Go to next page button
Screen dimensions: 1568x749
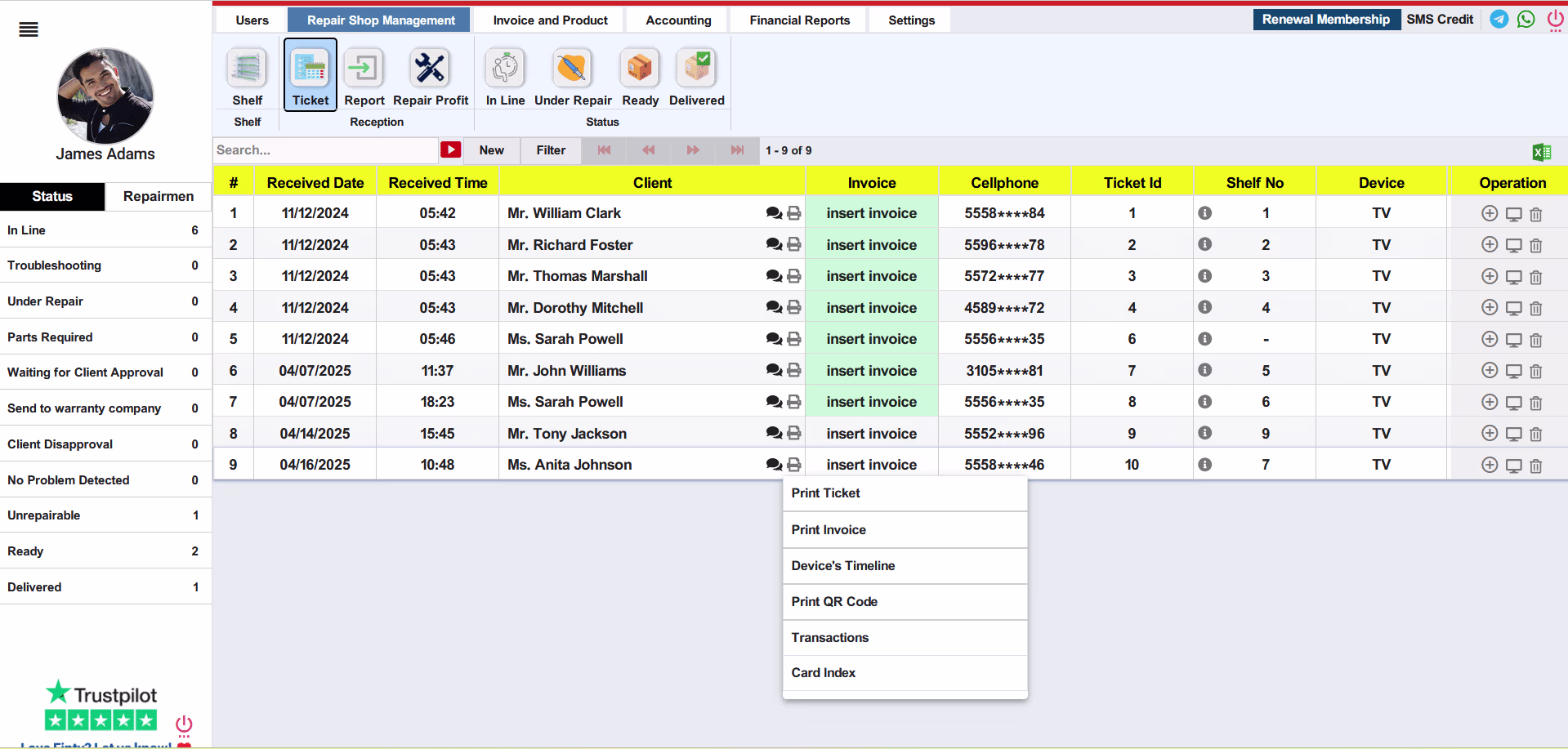[x=693, y=150]
